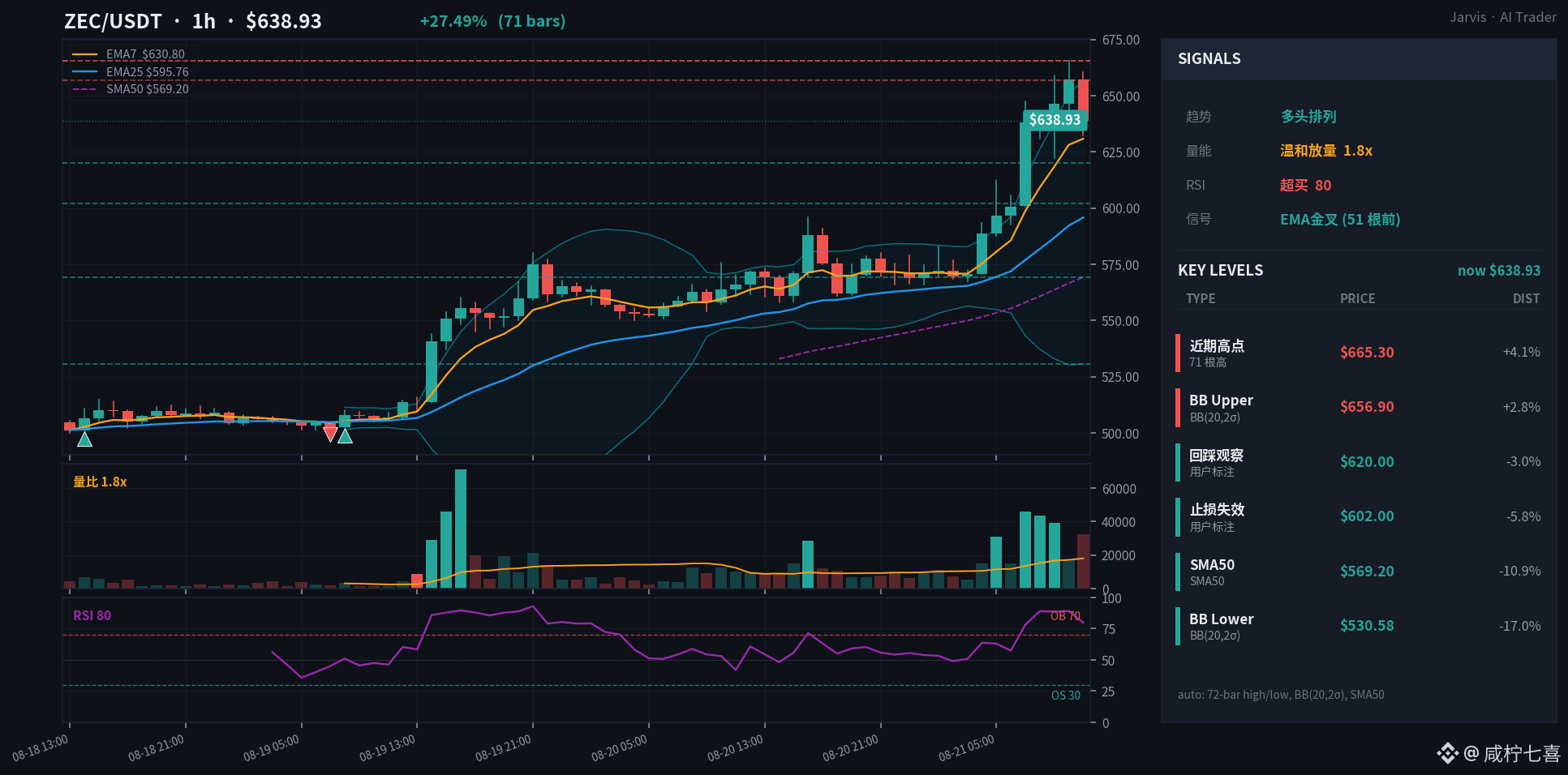Click the EMA7 $630.80 legend entry

pos(129,54)
